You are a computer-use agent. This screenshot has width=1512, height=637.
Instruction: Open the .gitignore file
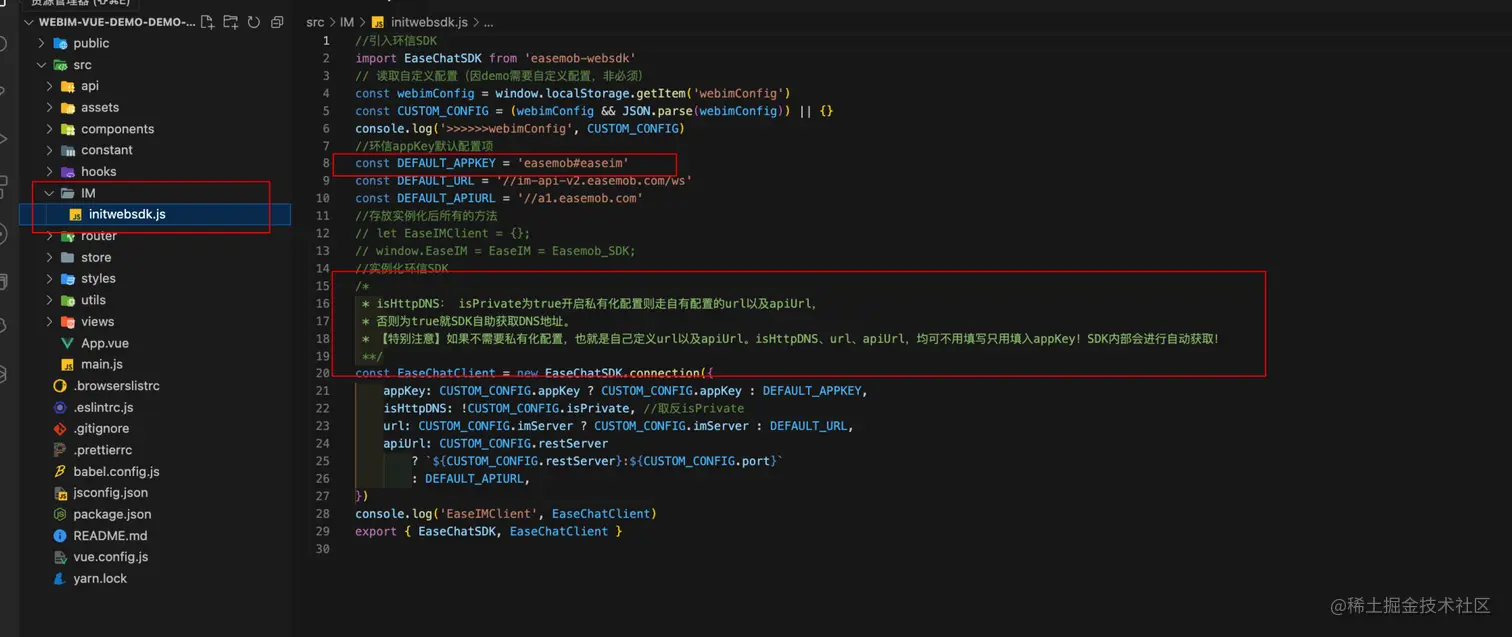click(101, 429)
